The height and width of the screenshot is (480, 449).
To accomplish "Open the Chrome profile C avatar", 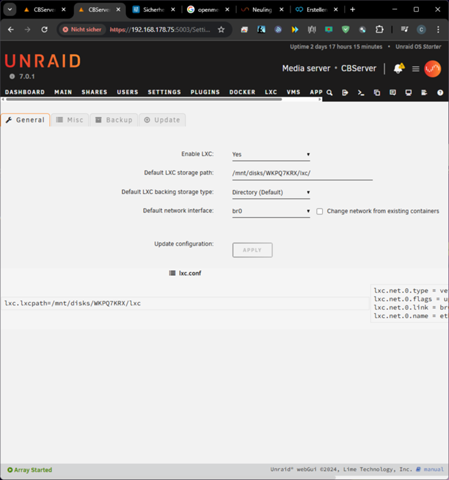I will coord(421,30).
